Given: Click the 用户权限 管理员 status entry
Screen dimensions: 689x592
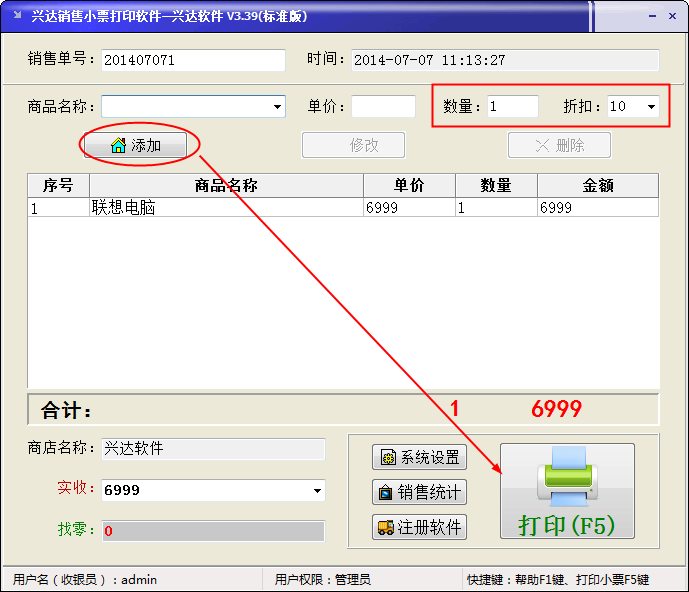Looking at the screenshot, I should click(323, 580).
